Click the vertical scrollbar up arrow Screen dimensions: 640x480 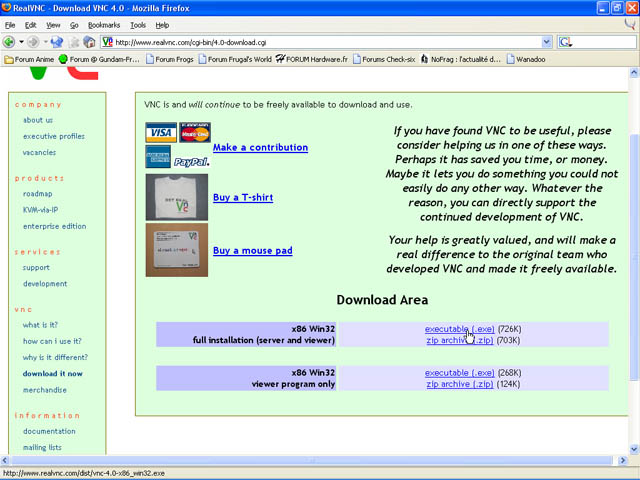tap(634, 73)
